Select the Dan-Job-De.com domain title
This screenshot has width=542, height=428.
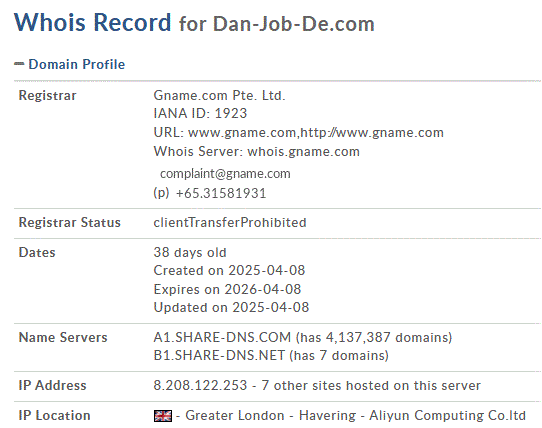[293, 24]
